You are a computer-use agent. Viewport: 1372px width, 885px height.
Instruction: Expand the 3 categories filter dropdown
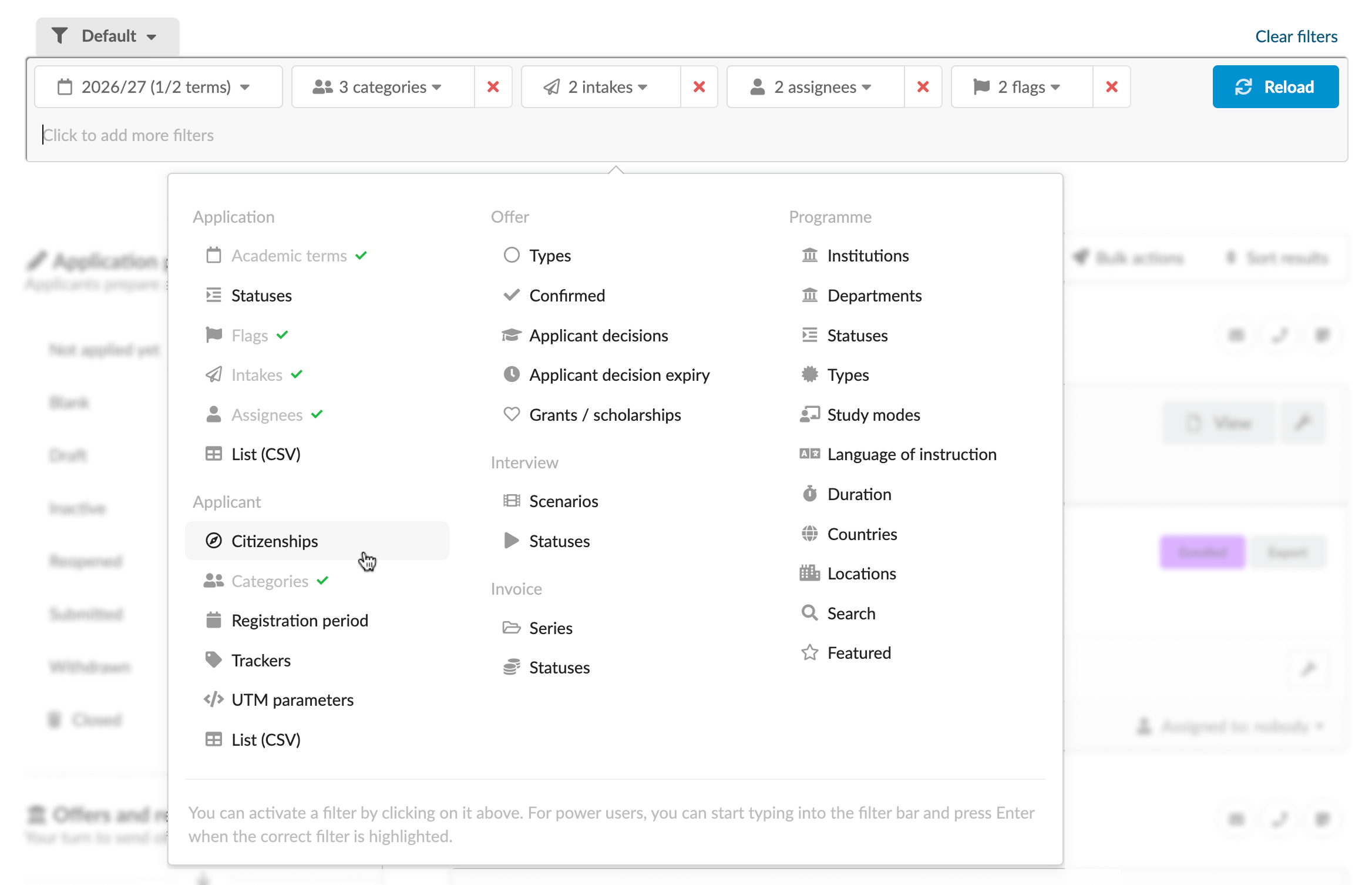(383, 87)
